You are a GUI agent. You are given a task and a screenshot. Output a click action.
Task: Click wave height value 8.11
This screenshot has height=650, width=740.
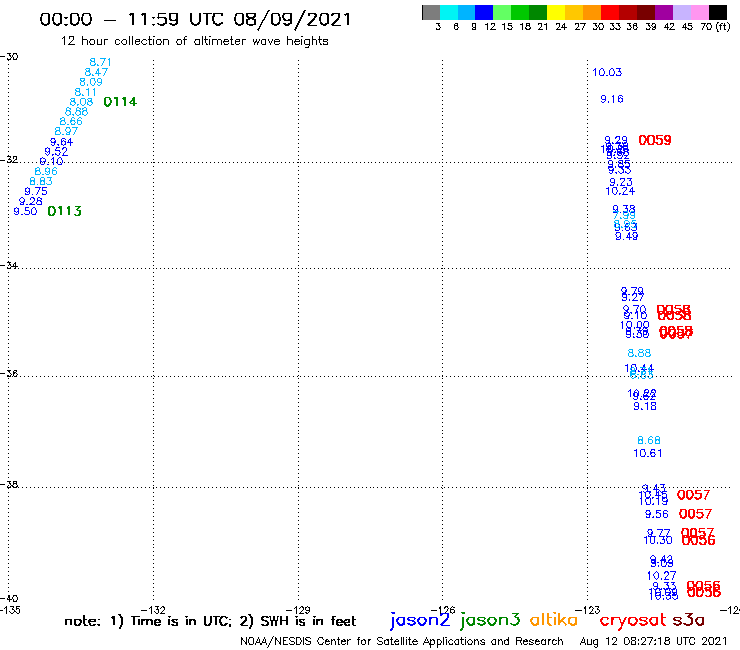[85, 92]
